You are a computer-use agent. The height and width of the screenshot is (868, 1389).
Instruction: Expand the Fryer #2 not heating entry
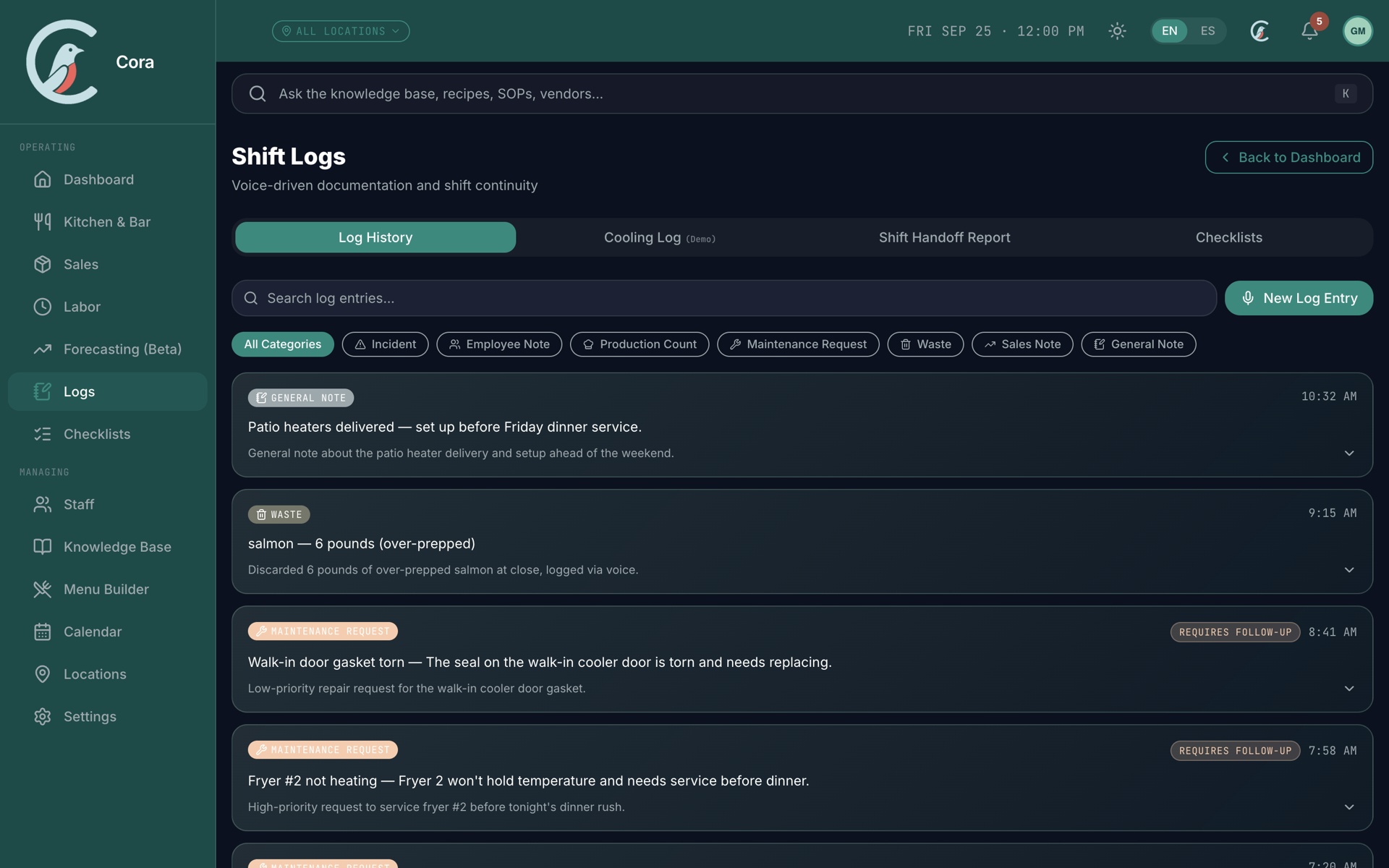coord(1348,807)
